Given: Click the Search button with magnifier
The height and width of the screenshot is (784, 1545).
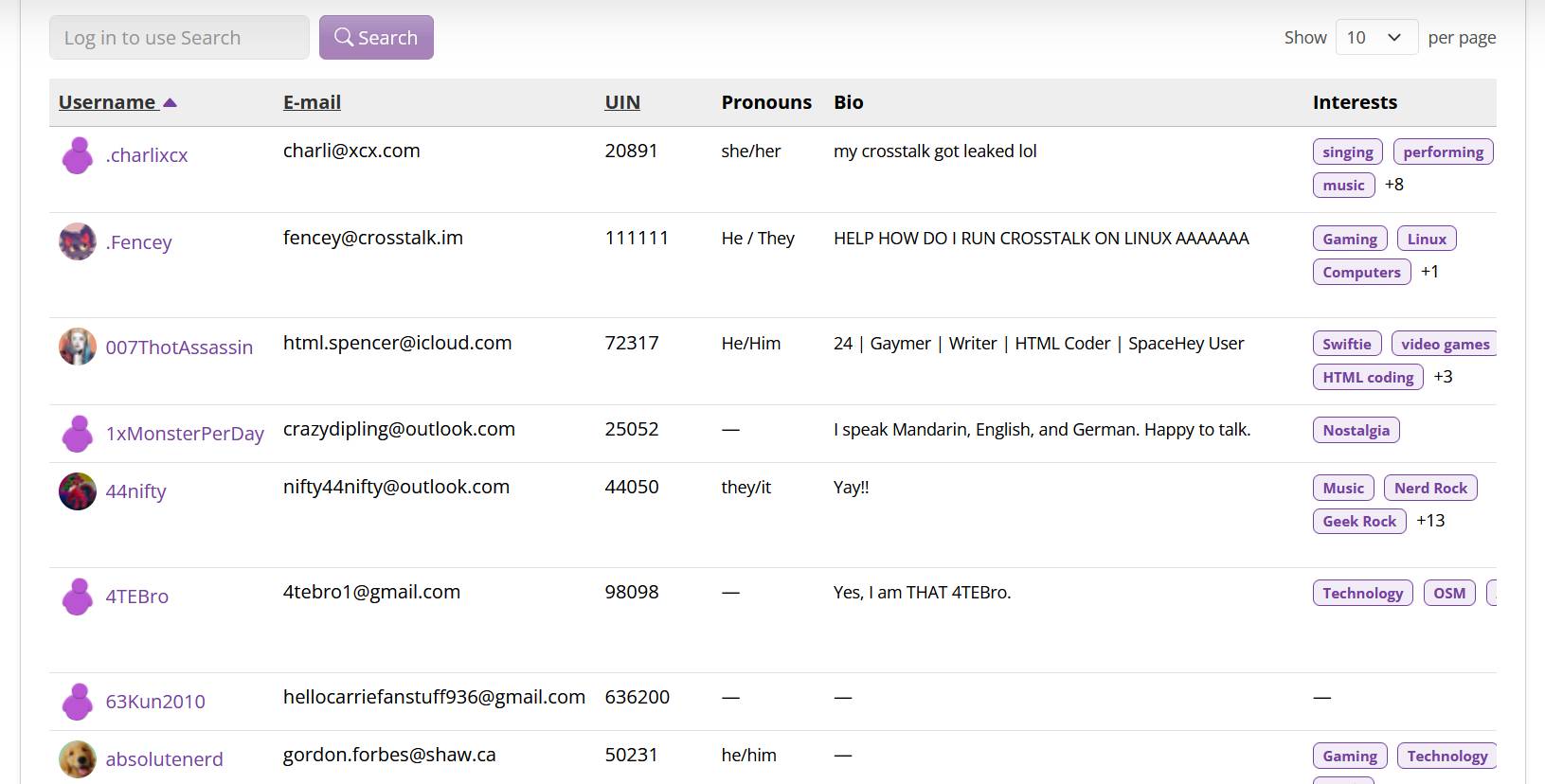Looking at the screenshot, I should (x=376, y=38).
